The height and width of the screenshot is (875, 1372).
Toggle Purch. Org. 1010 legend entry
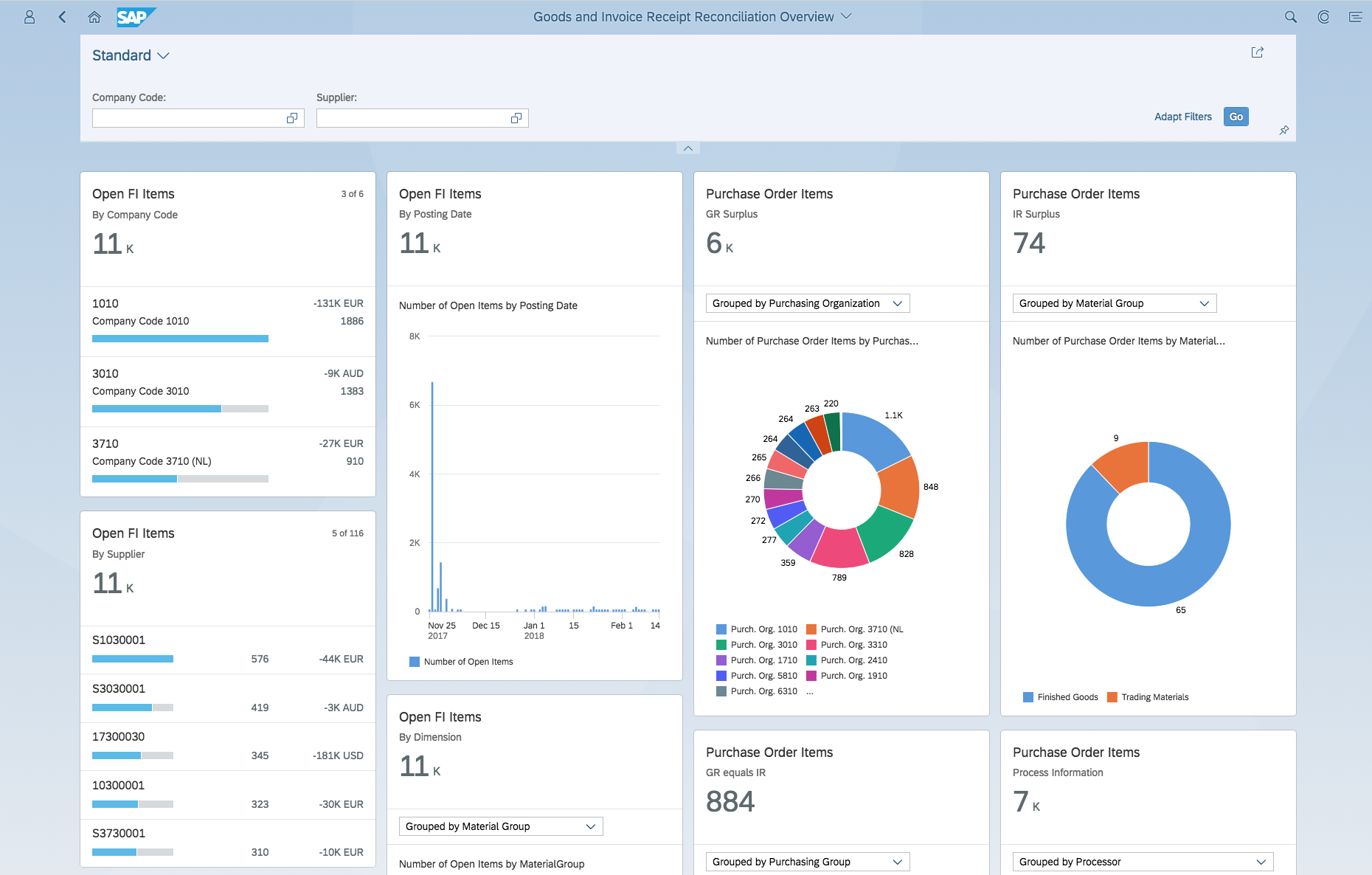[x=757, y=629]
